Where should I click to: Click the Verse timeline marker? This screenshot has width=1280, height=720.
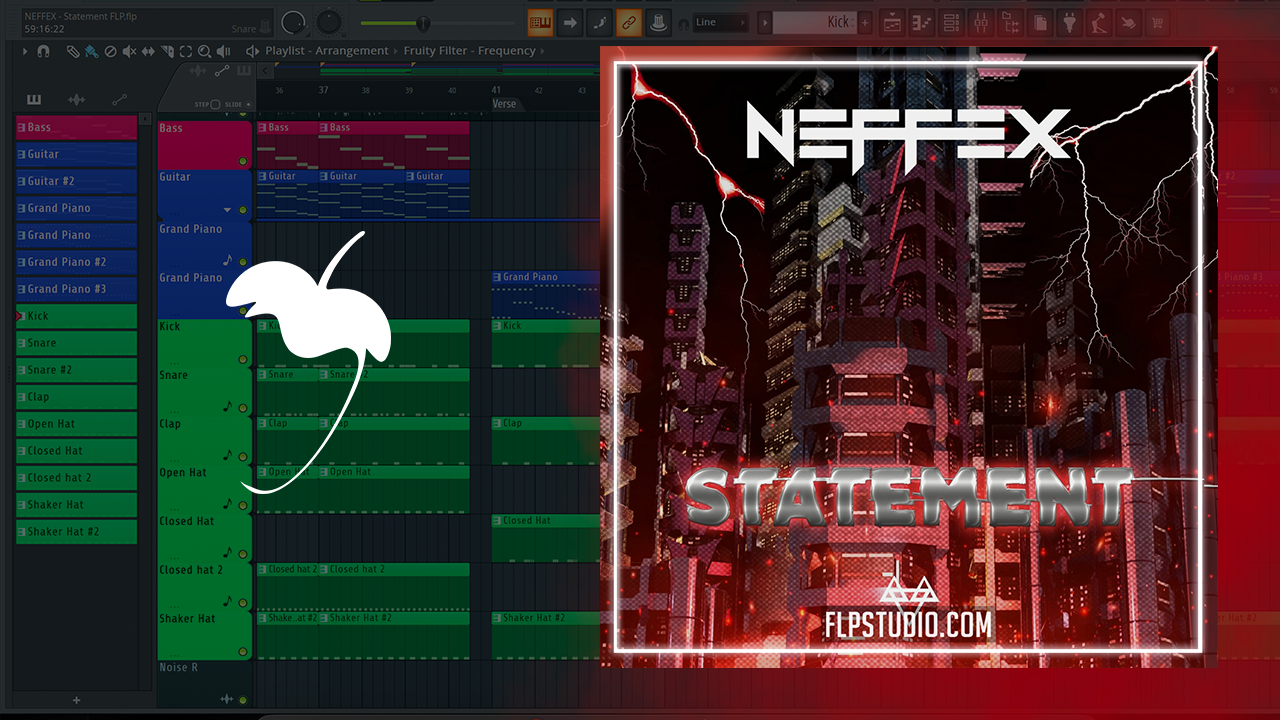tap(504, 104)
